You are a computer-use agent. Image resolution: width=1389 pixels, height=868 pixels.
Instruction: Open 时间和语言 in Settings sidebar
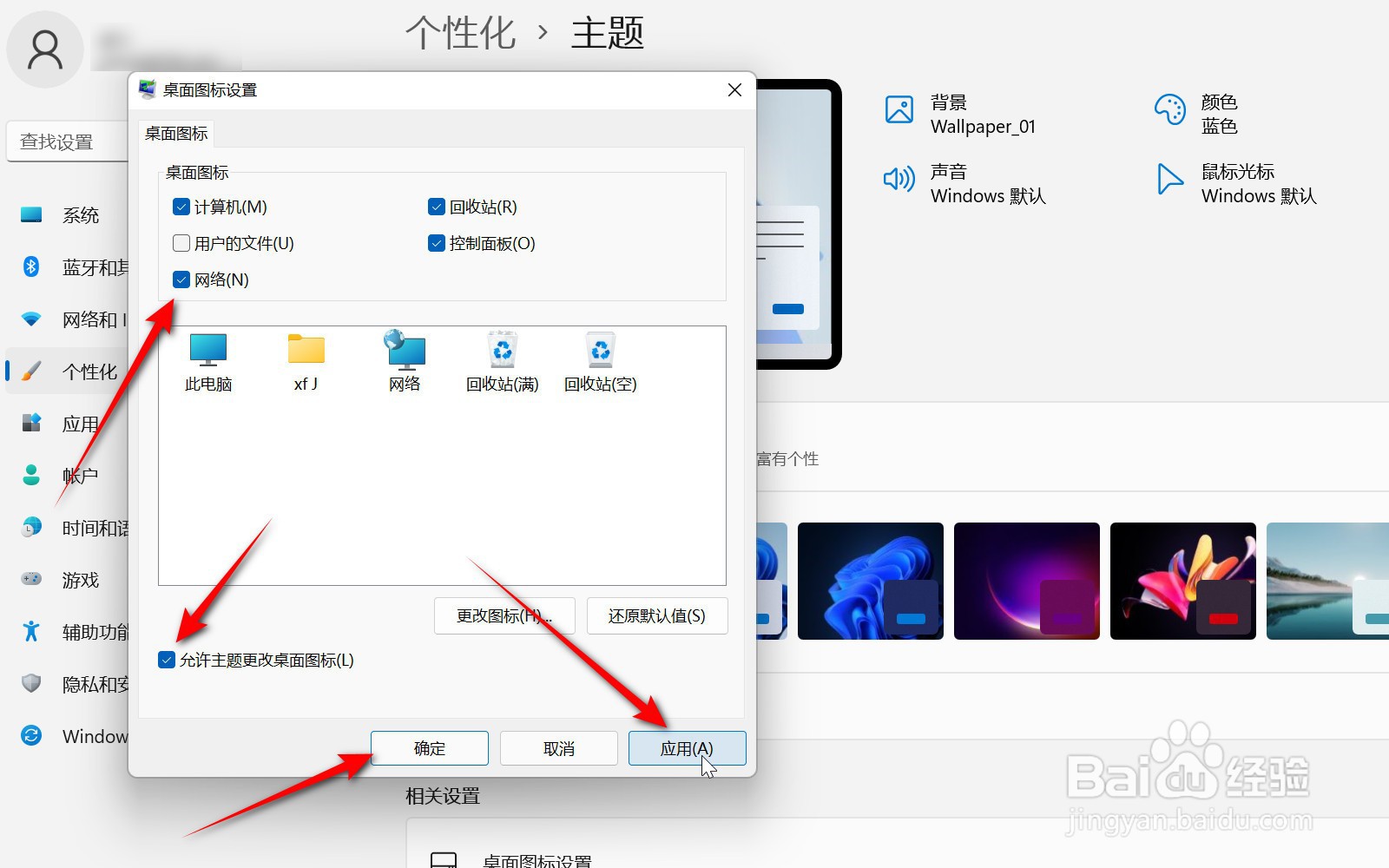point(68,528)
